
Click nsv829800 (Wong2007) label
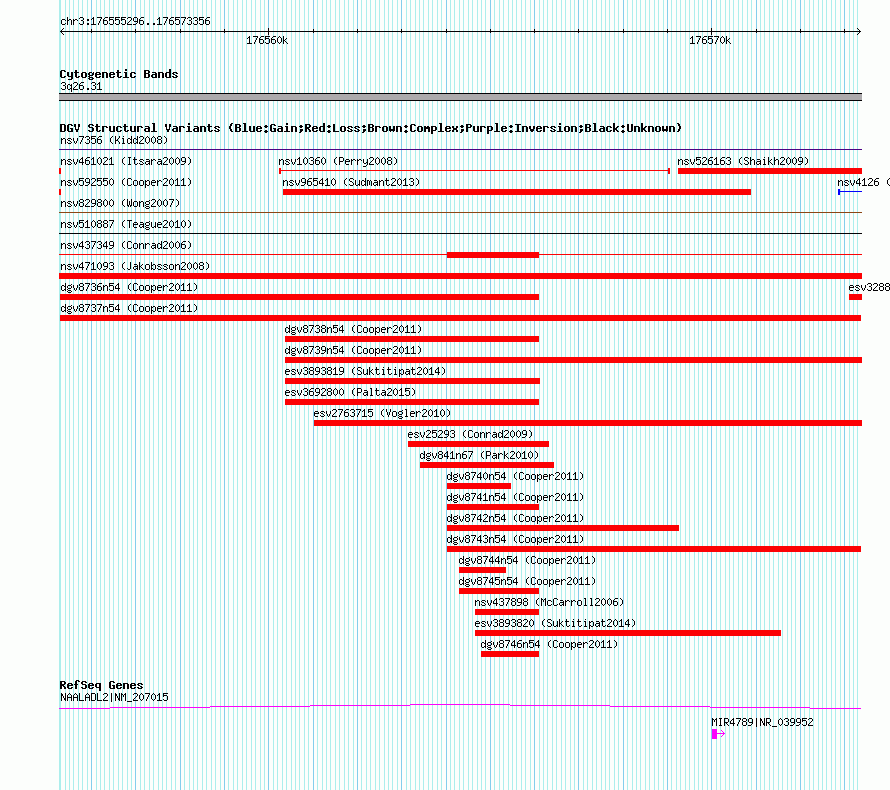tap(120, 203)
